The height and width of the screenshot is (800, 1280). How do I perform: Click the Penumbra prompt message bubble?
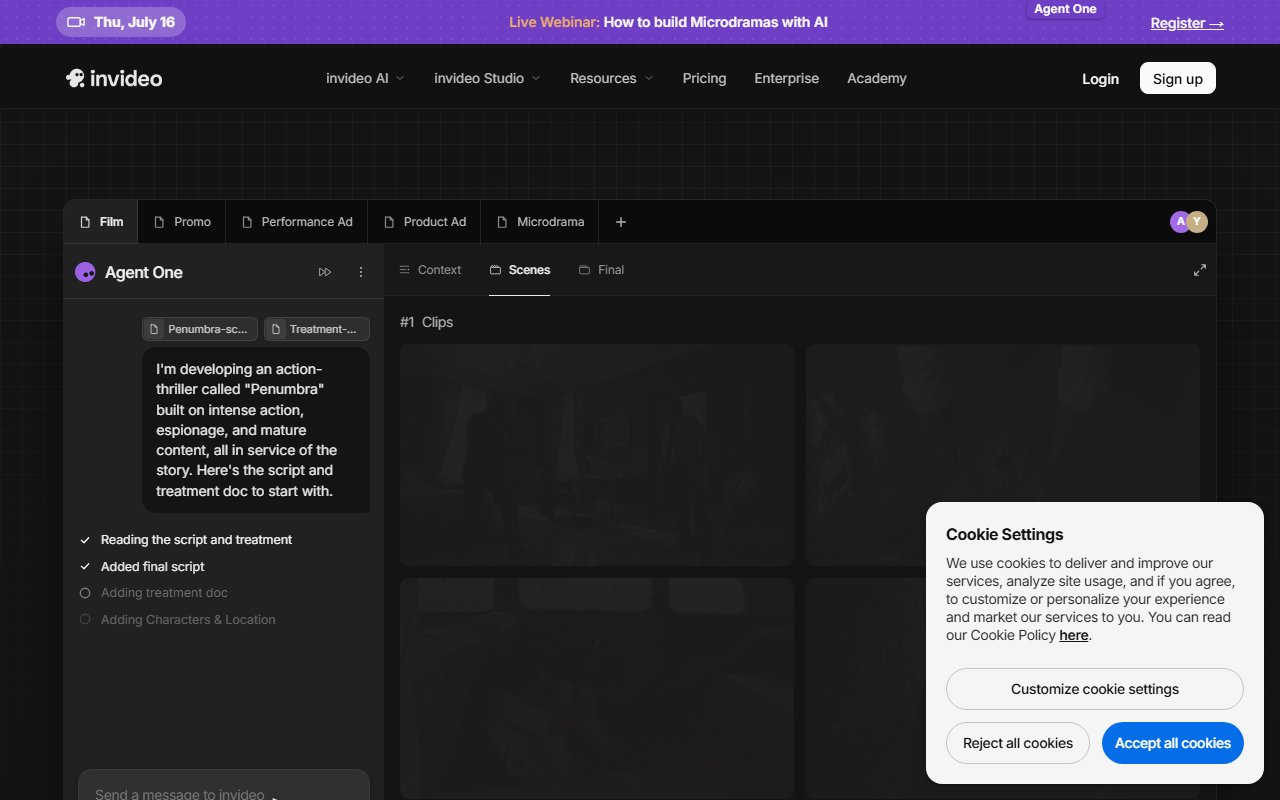[256, 430]
